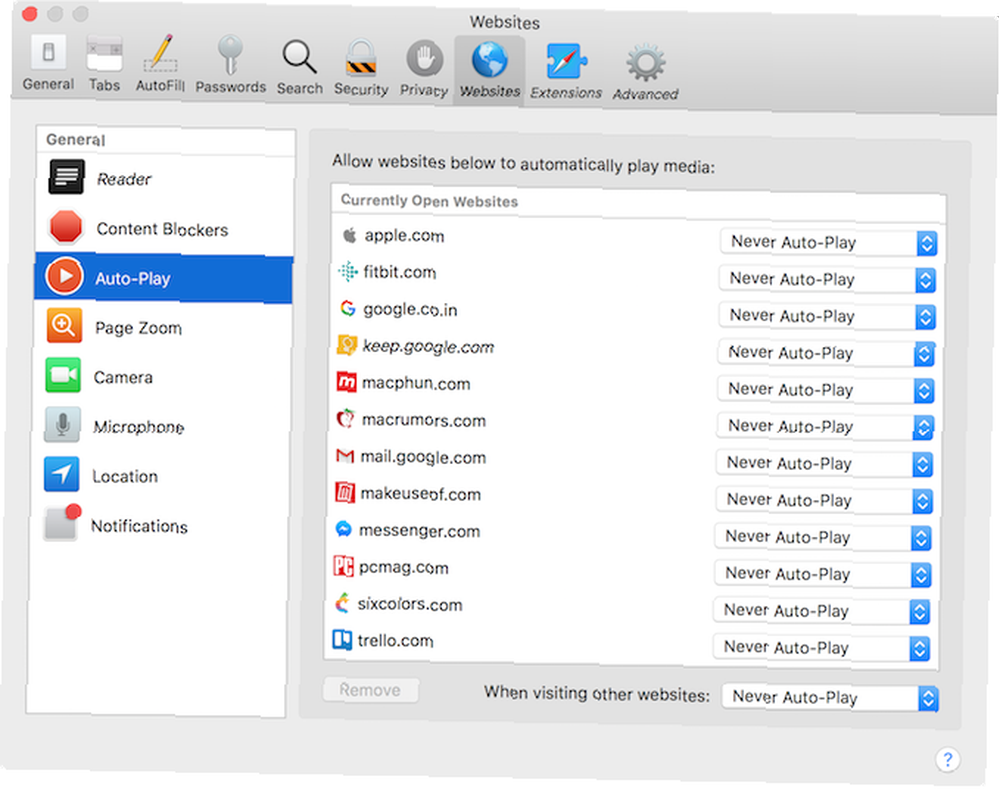1000x789 pixels.
Task: Open the Advanced gear icon
Action: coord(645,63)
